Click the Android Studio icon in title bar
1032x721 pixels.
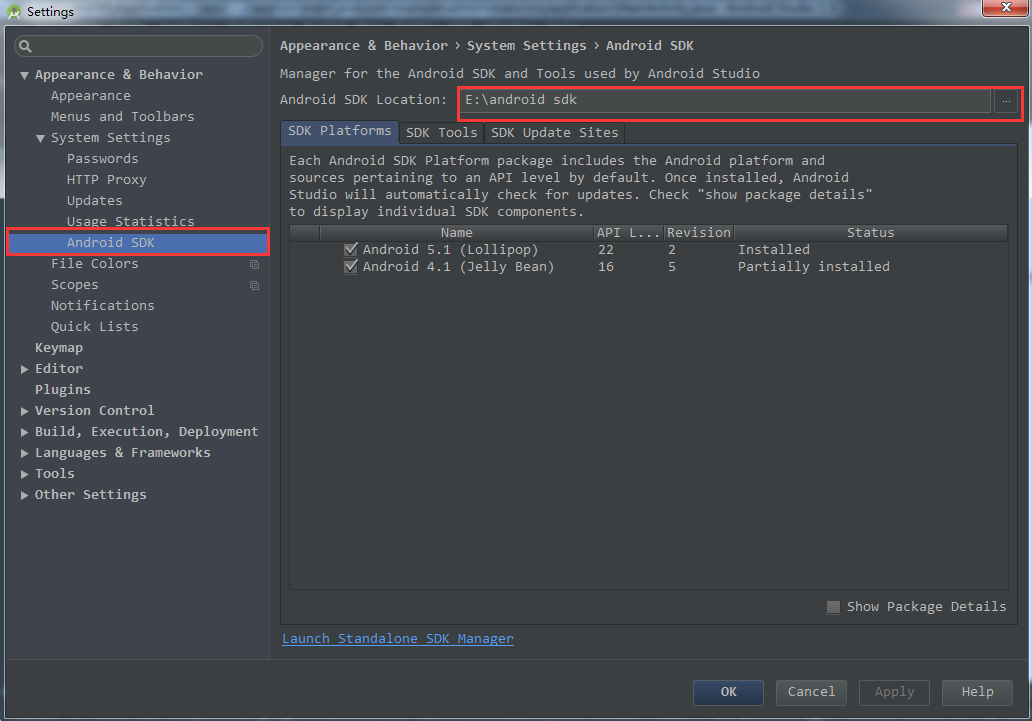pos(14,11)
